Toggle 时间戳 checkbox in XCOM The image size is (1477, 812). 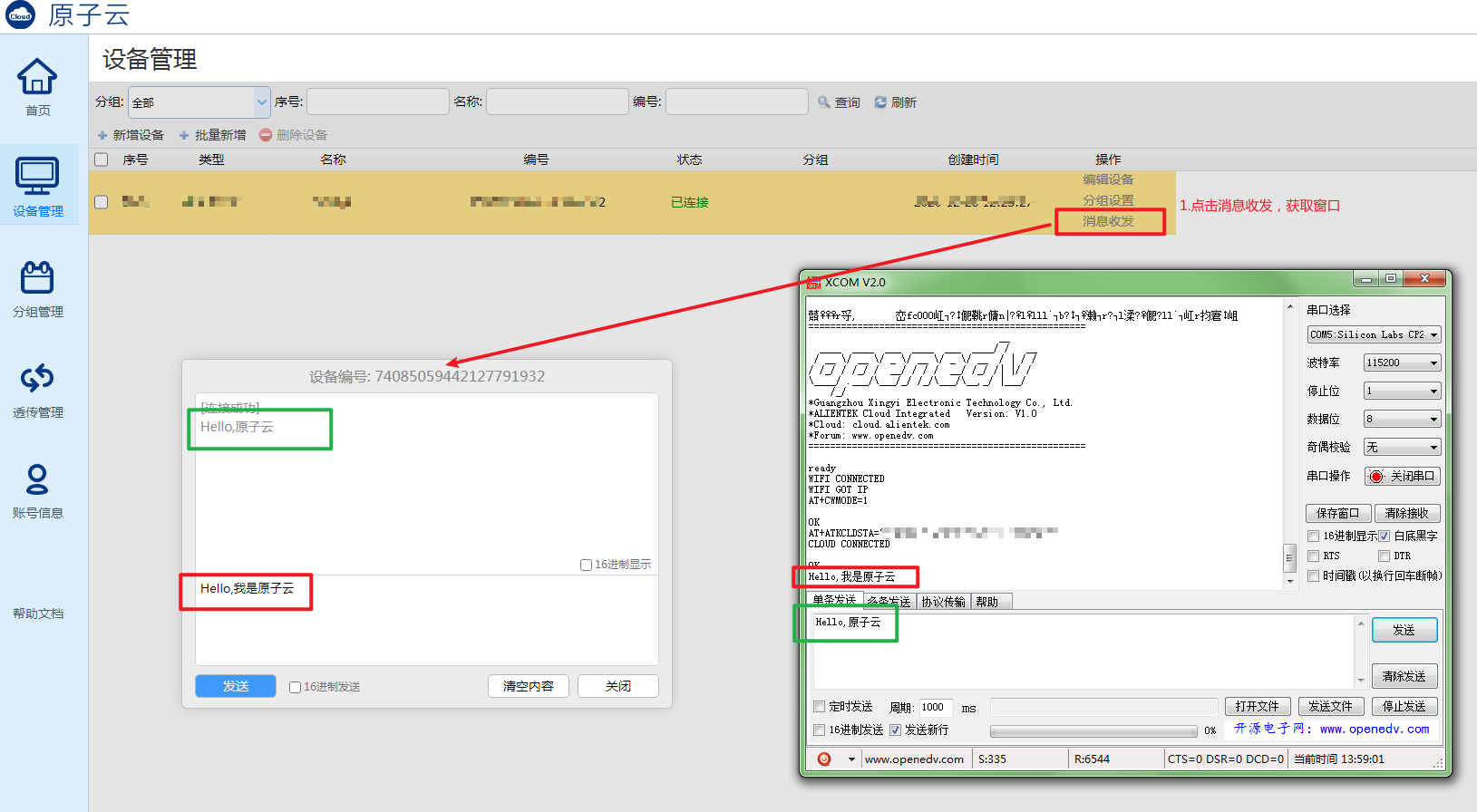(1314, 576)
